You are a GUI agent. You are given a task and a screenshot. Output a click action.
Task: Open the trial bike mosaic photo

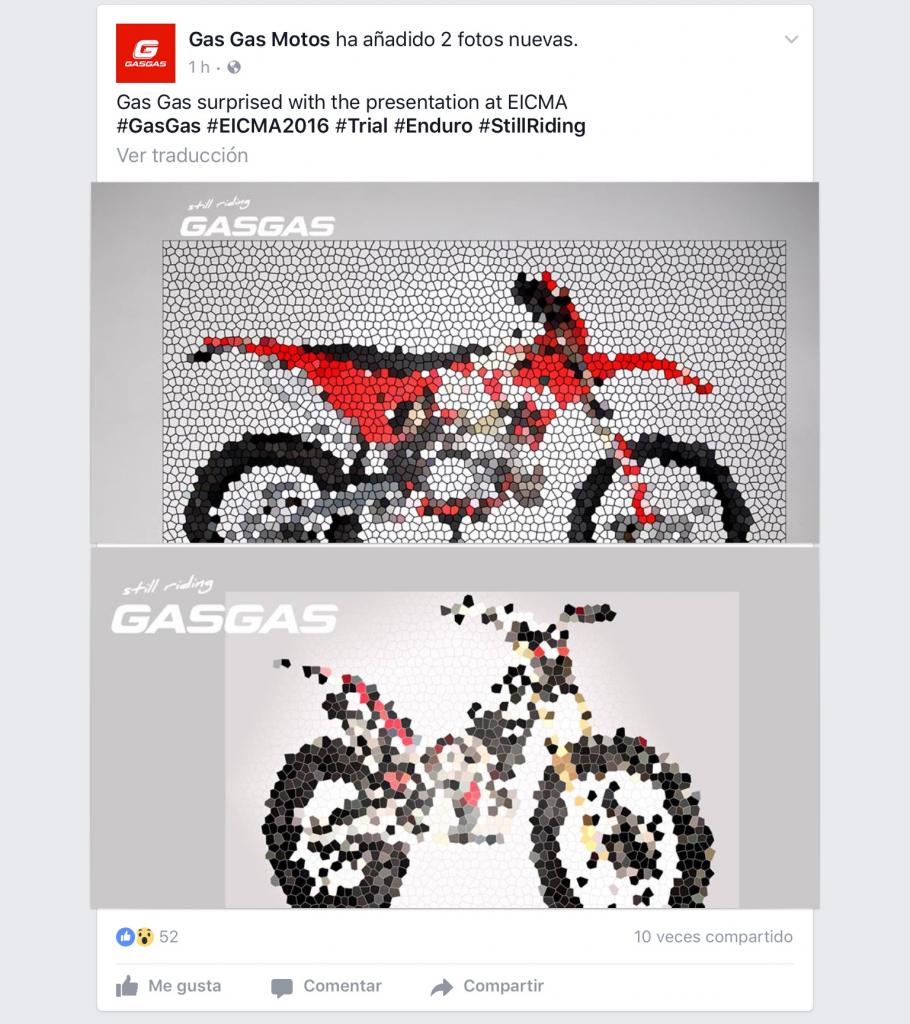pyautogui.click(x=455, y=728)
